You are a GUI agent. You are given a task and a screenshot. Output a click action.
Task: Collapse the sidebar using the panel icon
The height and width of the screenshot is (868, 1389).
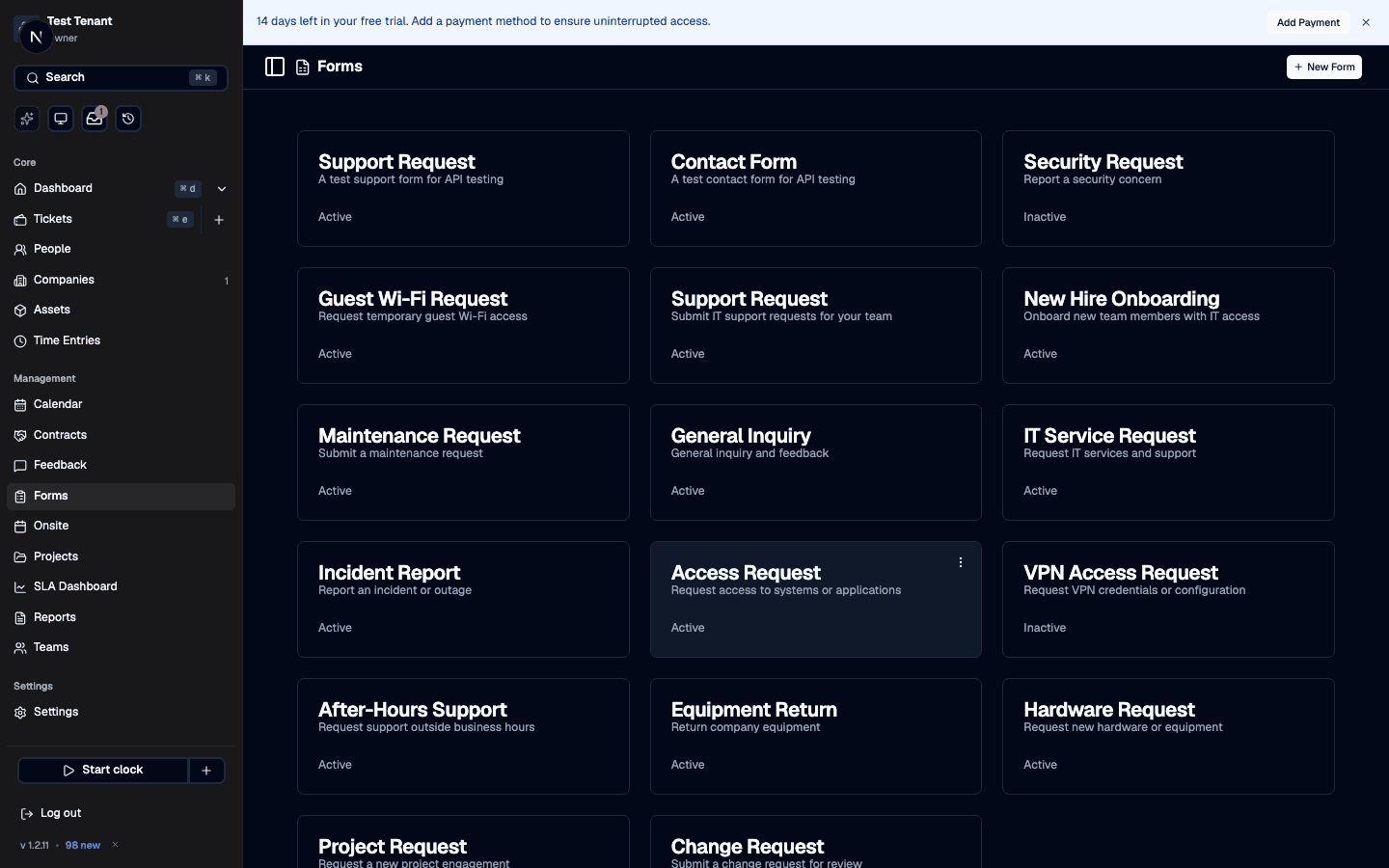tap(275, 67)
